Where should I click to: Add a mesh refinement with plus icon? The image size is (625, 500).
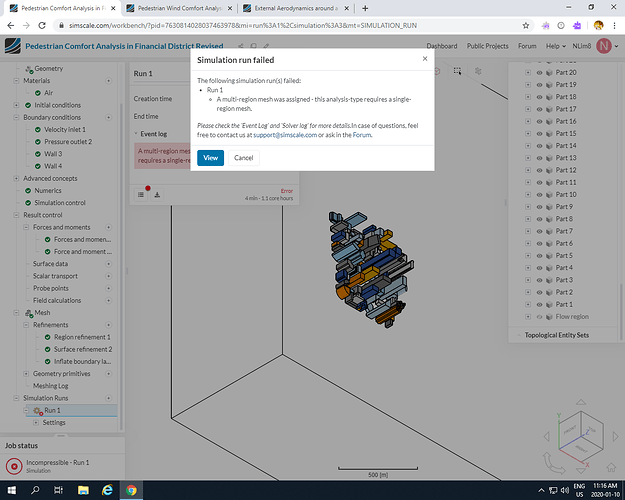[x=108, y=325]
